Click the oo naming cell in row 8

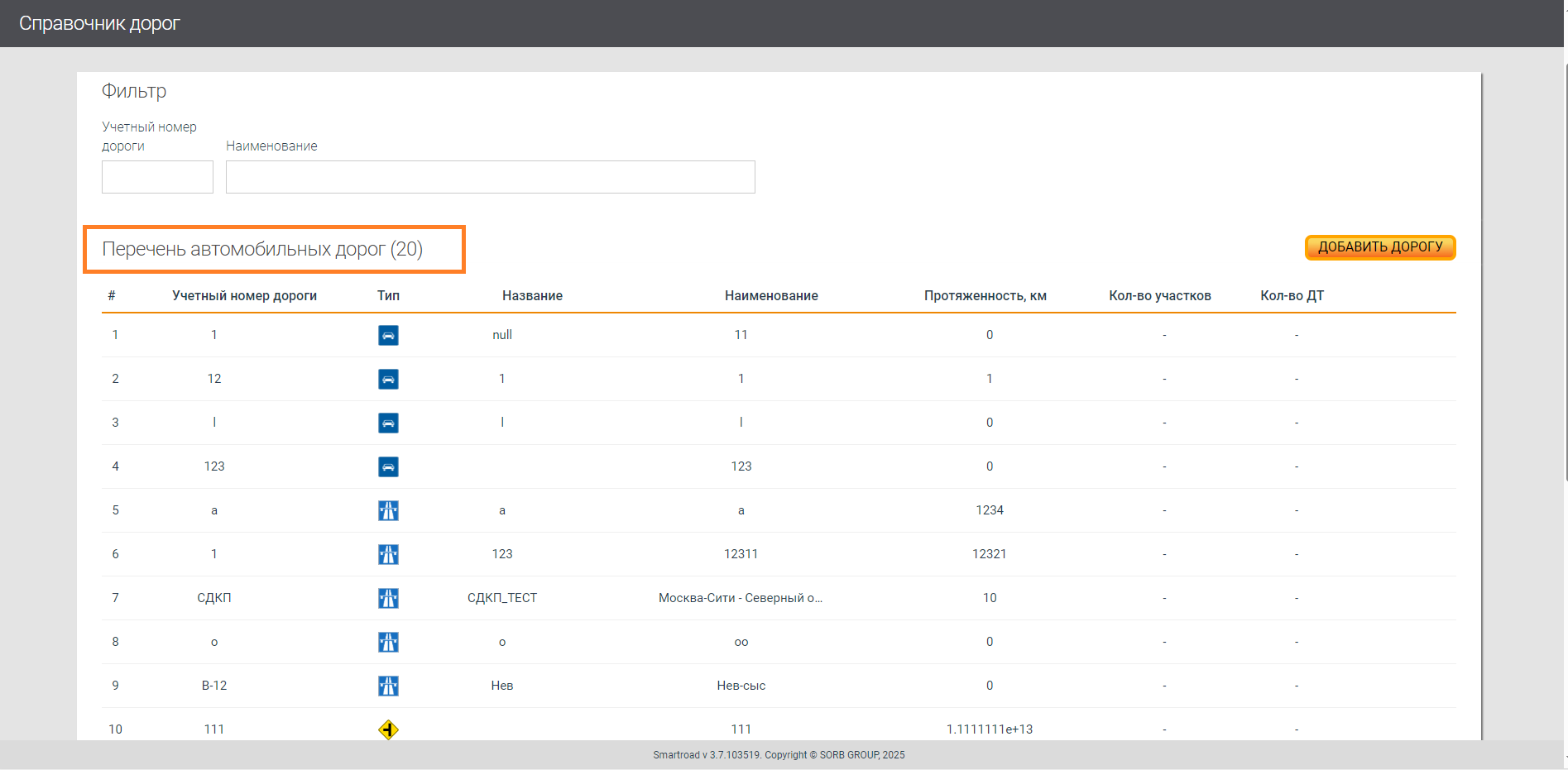point(741,642)
